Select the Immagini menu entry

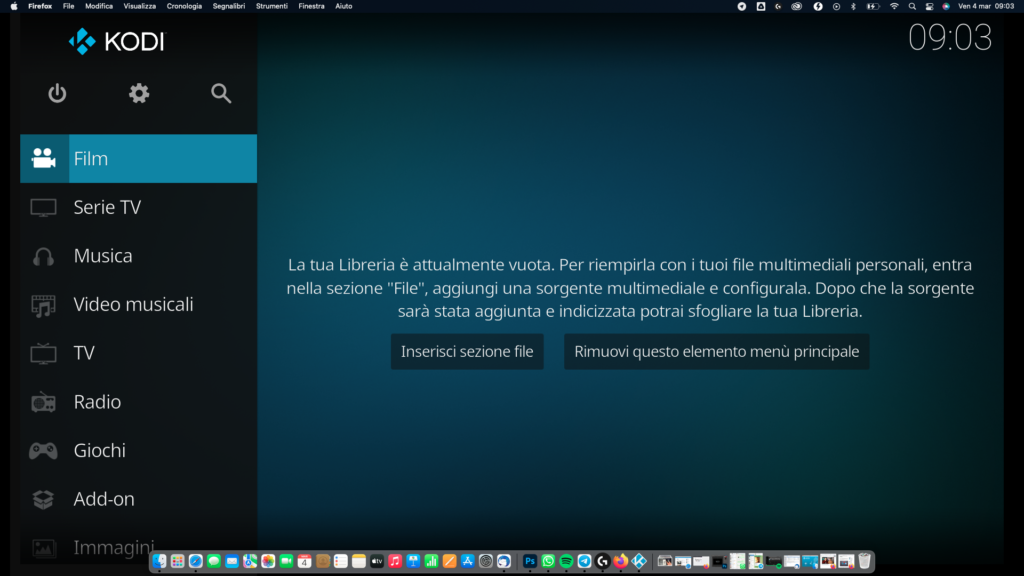114,547
